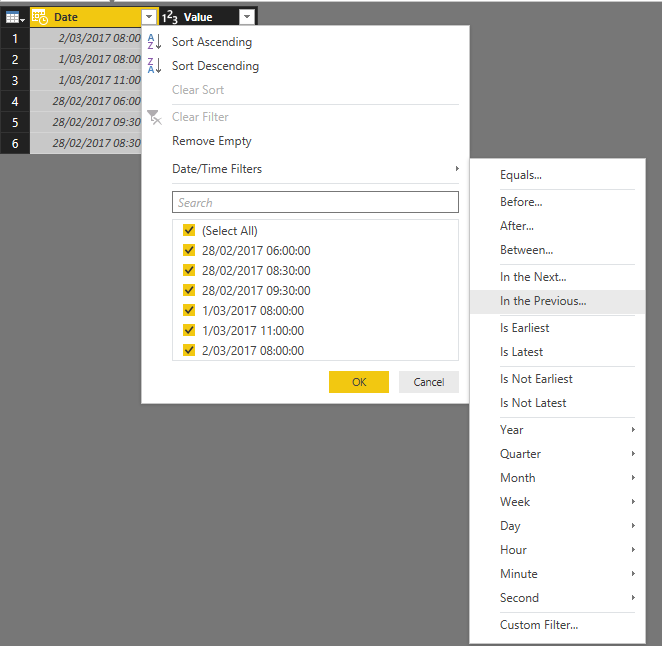
Task: Select row number 5 header
Action: pyautogui.click(x=15, y=122)
